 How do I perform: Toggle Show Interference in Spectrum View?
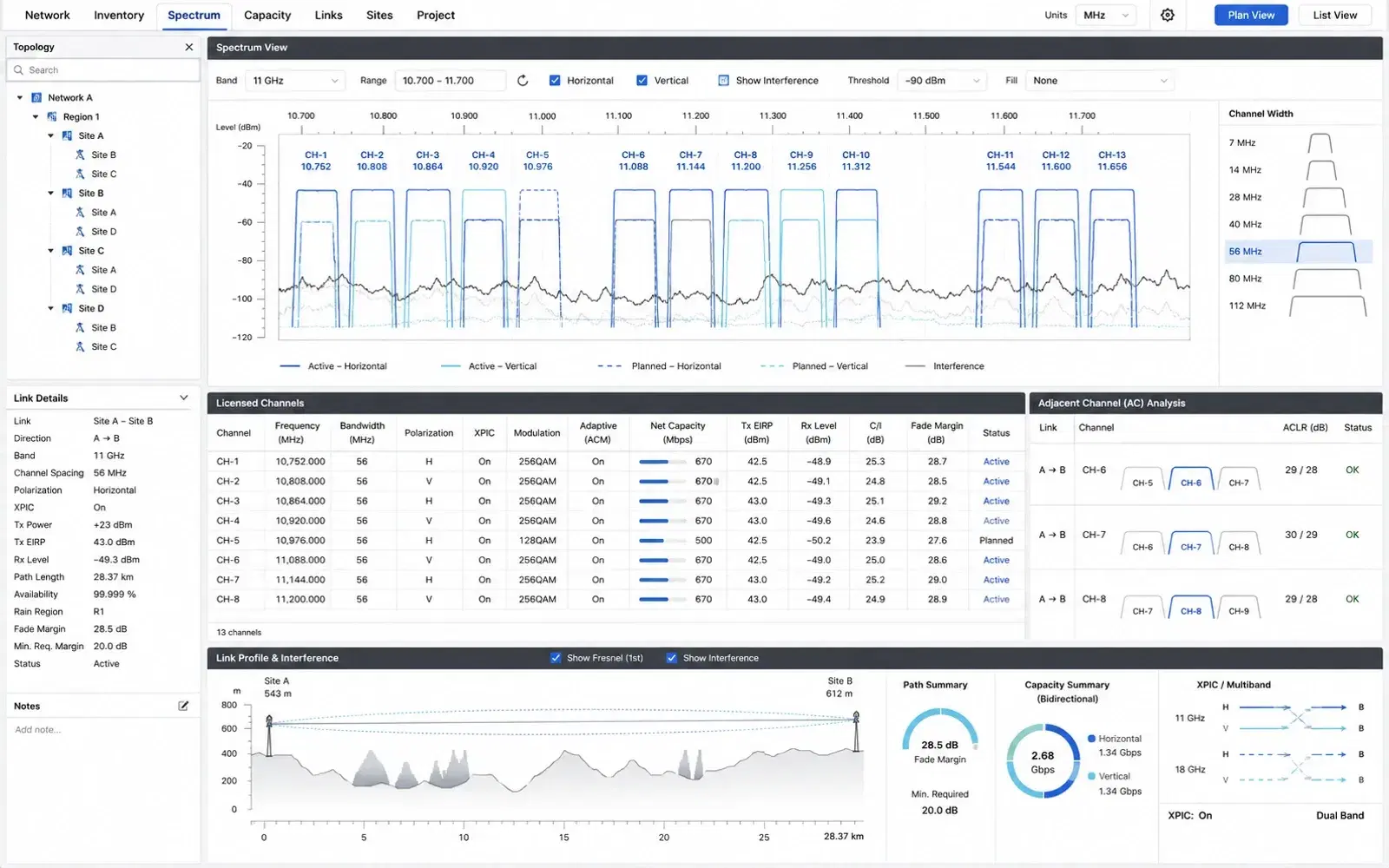click(x=723, y=81)
